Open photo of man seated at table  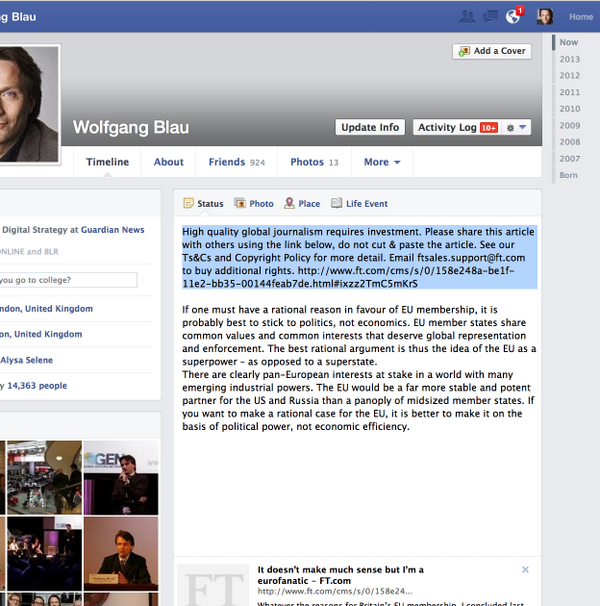pyautogui.click(x=121, y=553)
